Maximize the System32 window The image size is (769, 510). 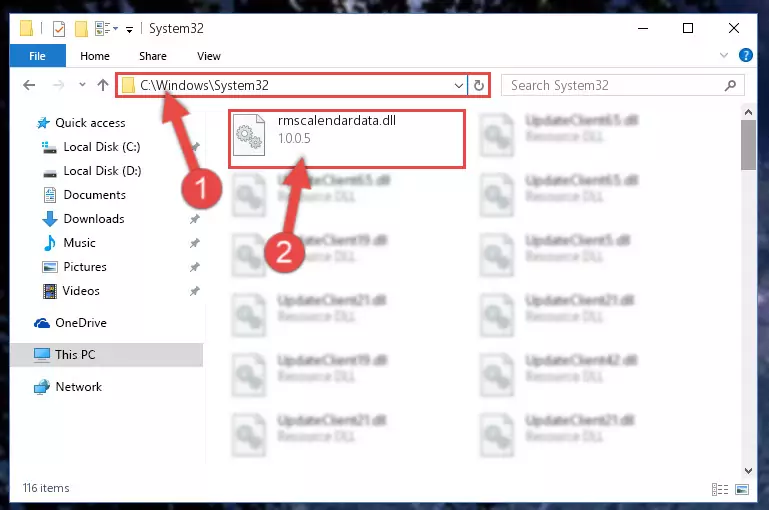point(688,28)
